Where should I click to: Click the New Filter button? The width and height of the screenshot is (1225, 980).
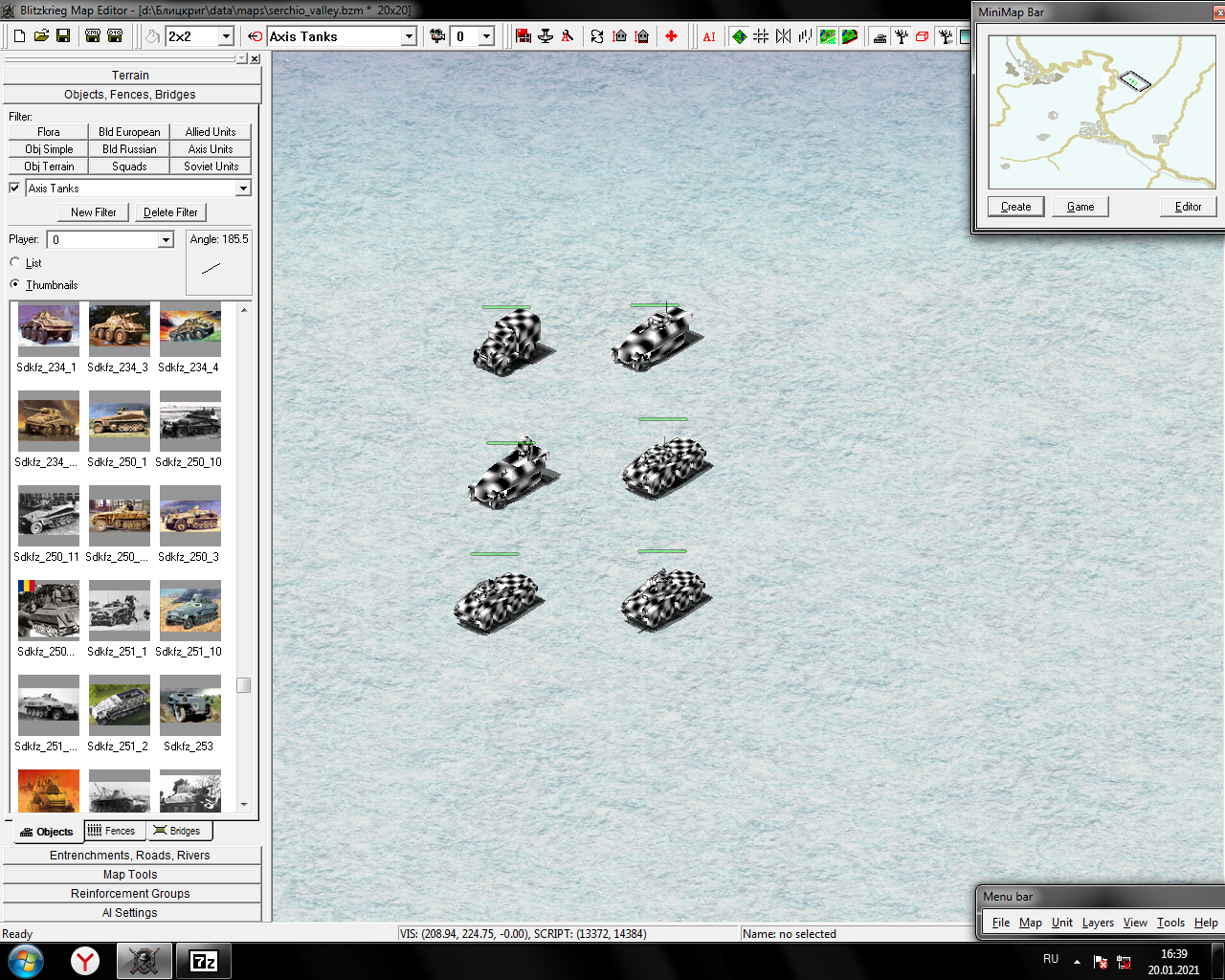pos(94,212)
